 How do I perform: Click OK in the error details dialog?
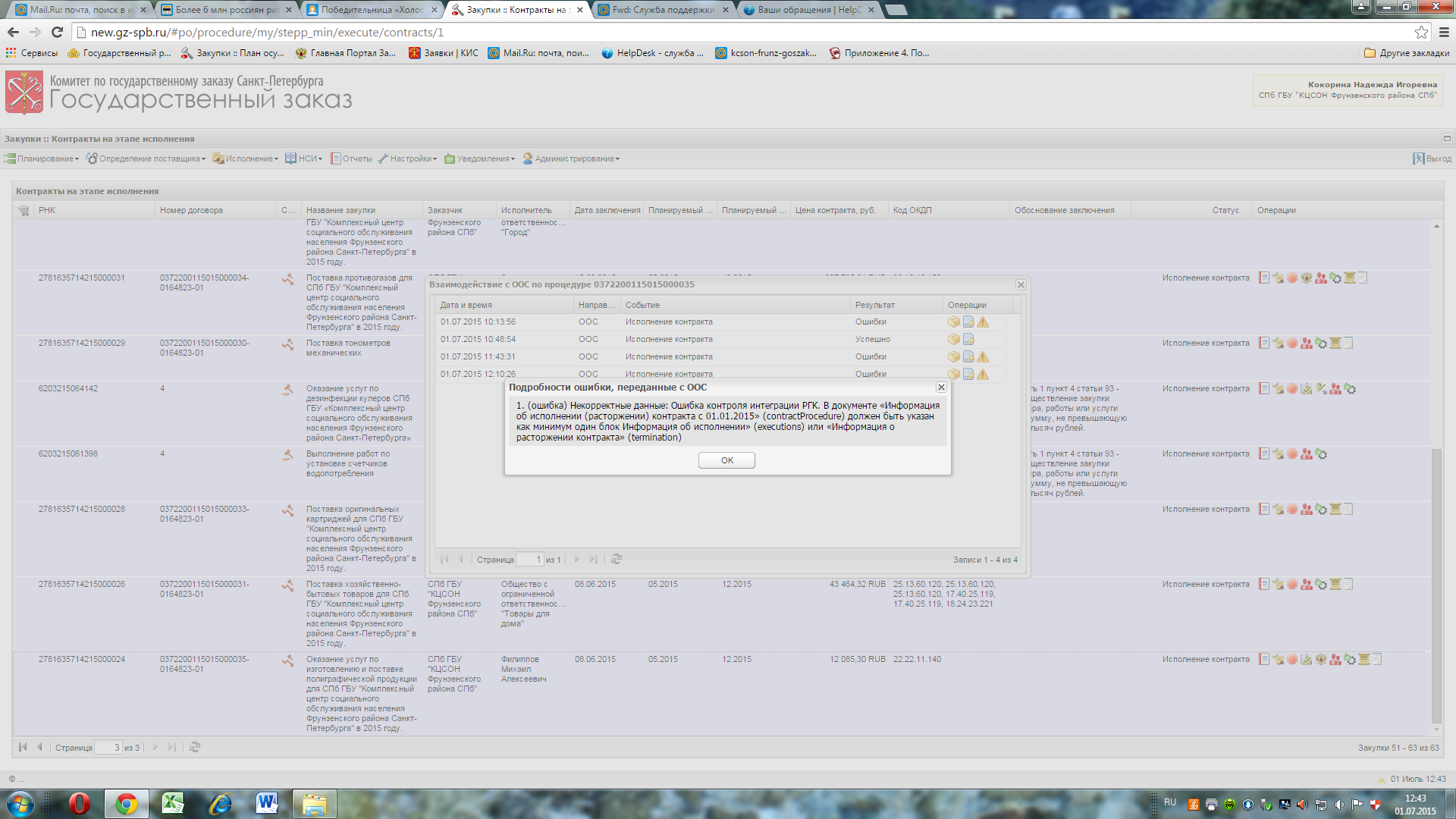coord(726,460)
